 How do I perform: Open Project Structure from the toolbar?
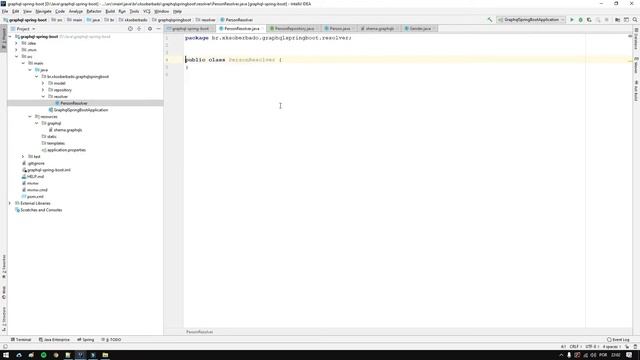pyautogui.click(x=618, y=20)
